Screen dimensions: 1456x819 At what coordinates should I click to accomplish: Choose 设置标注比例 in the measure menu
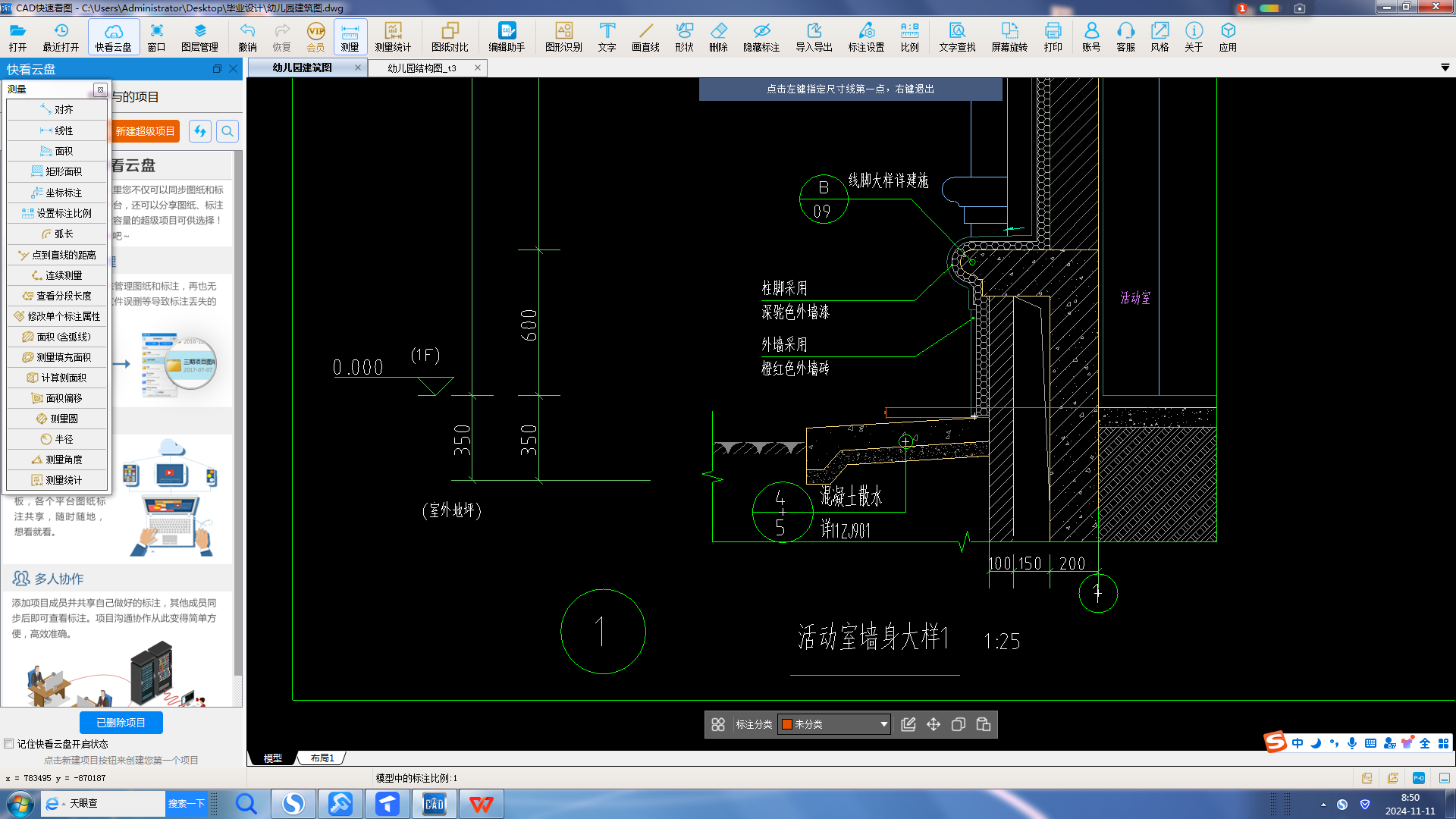(58, 213)
